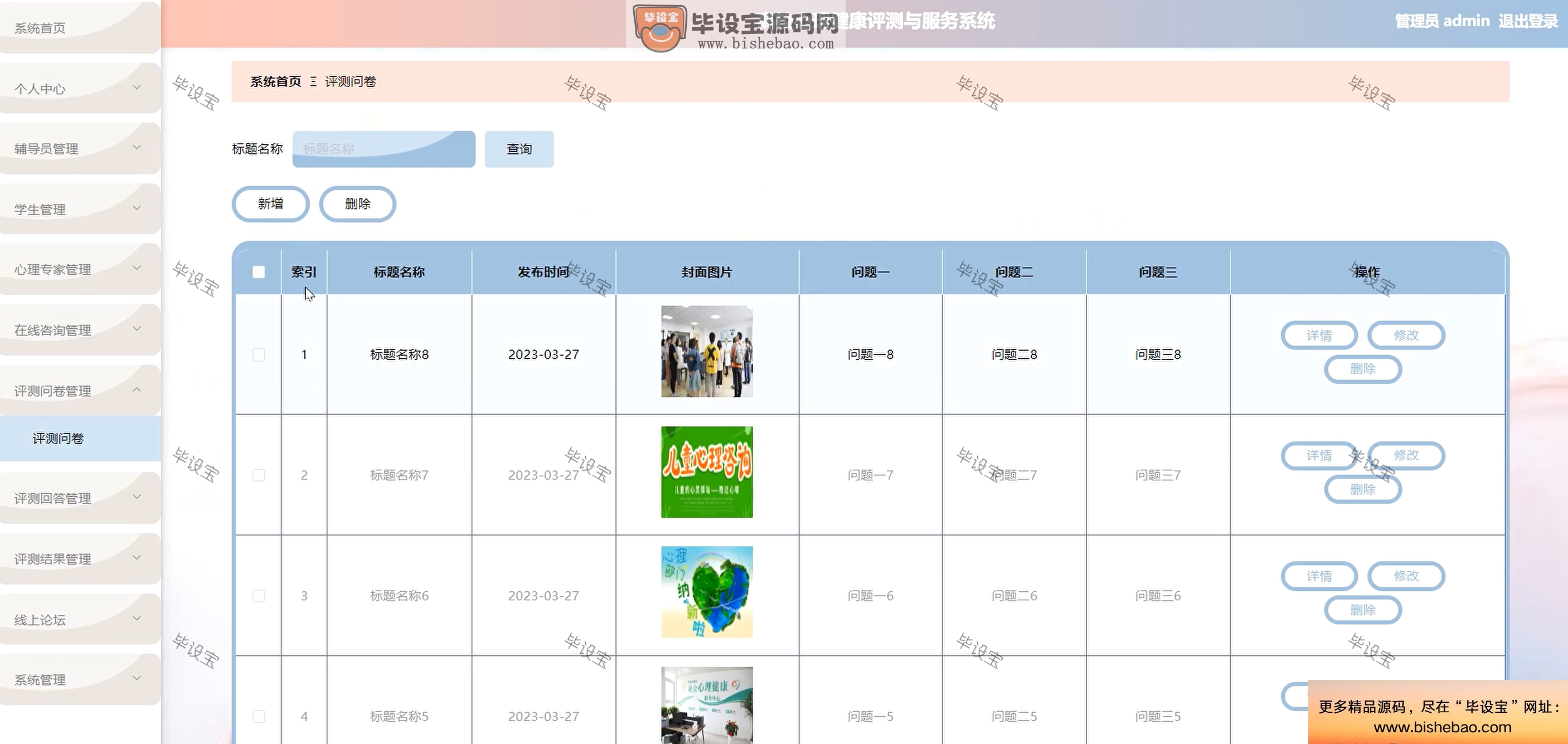
Task: Click 退出登录 in the top bar
Action: pyautogui.click(x=1528, y=21)
